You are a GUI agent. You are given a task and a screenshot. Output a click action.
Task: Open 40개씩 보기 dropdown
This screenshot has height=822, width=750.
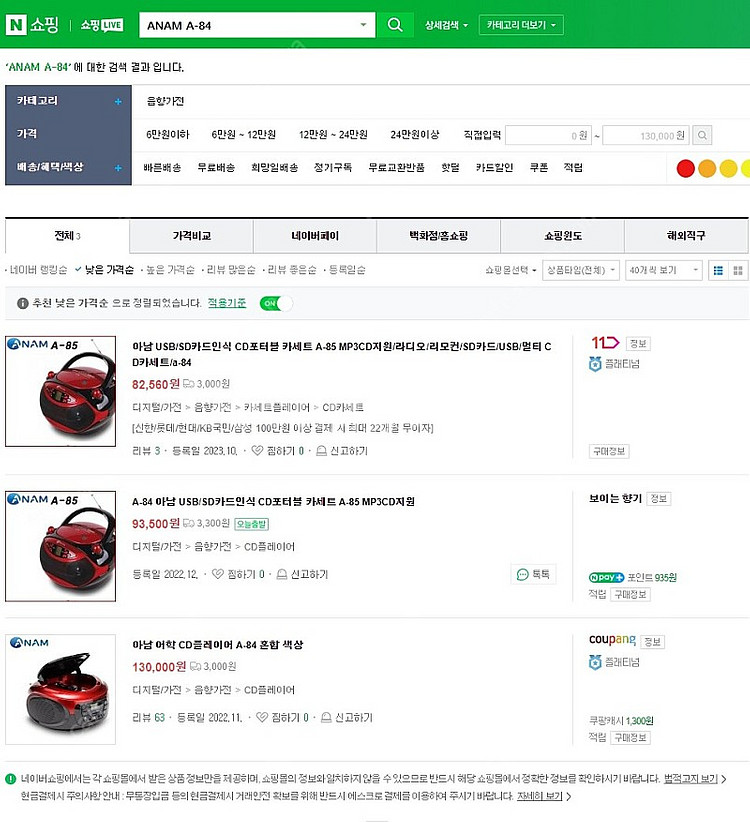663,271
